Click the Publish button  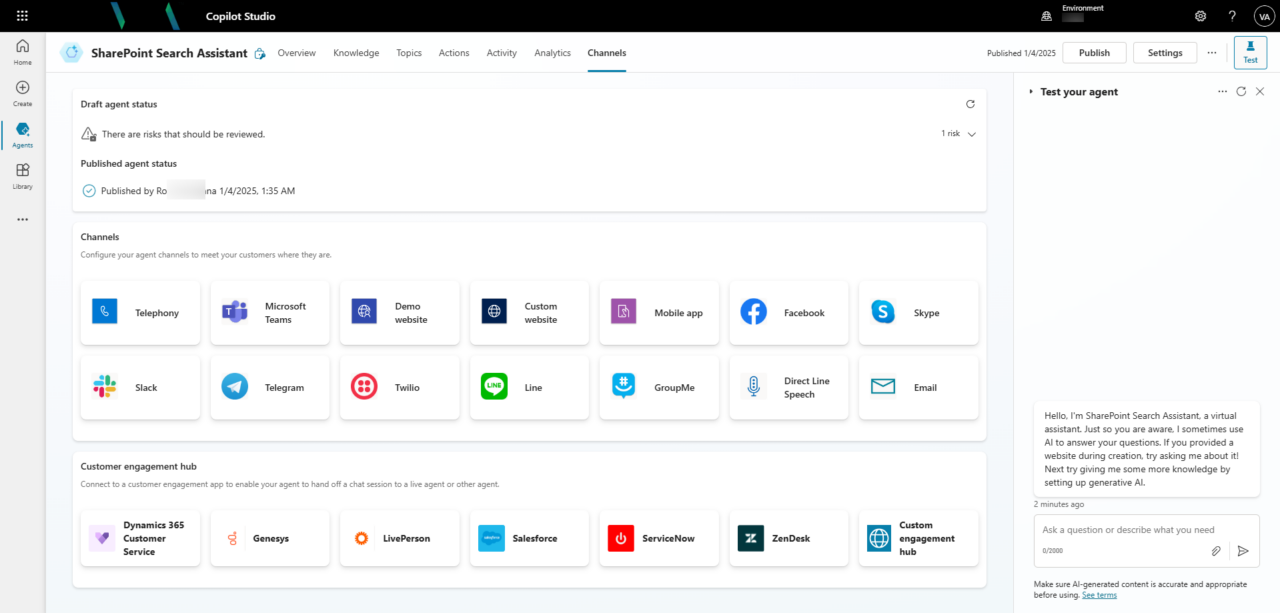click(1094, 53)
